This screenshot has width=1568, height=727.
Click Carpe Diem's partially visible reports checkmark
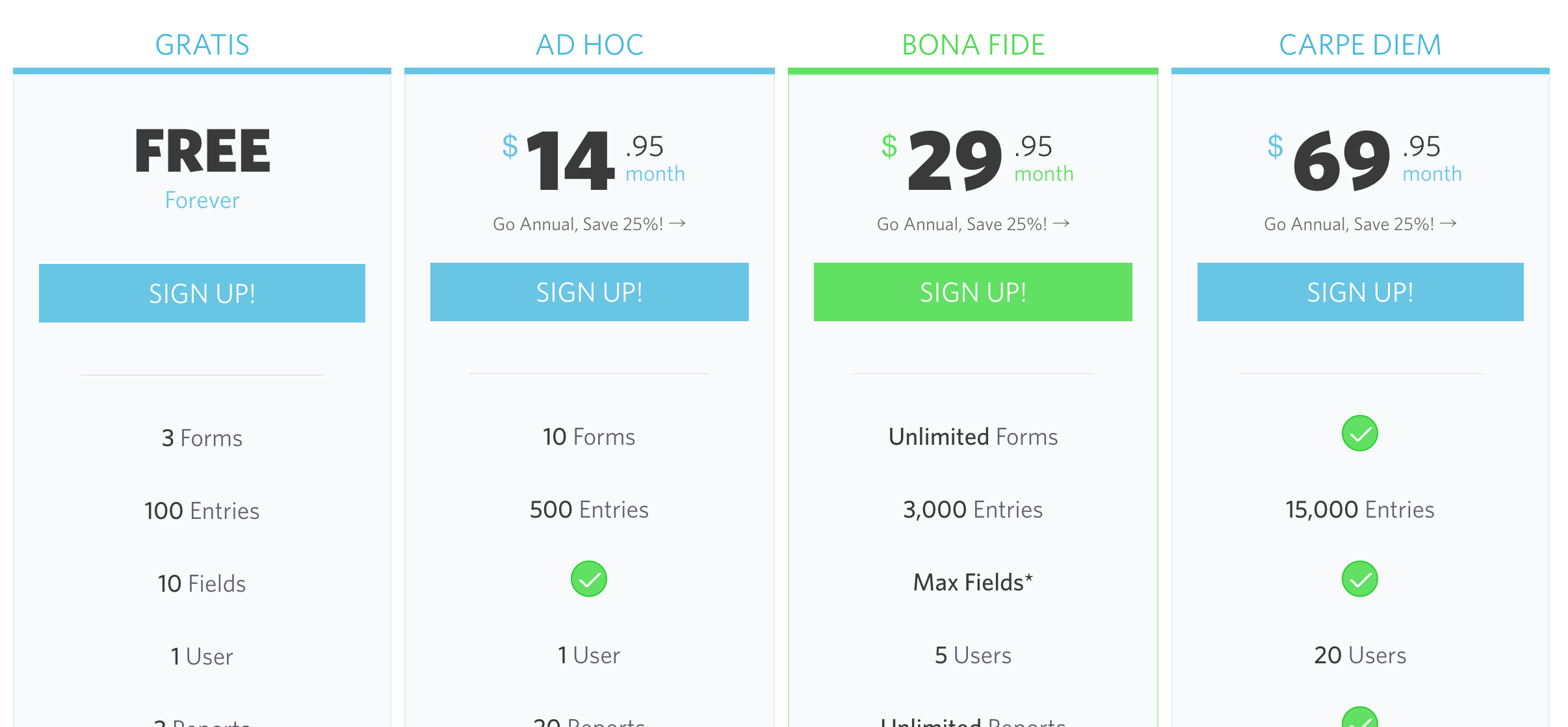pos(1359,719)
